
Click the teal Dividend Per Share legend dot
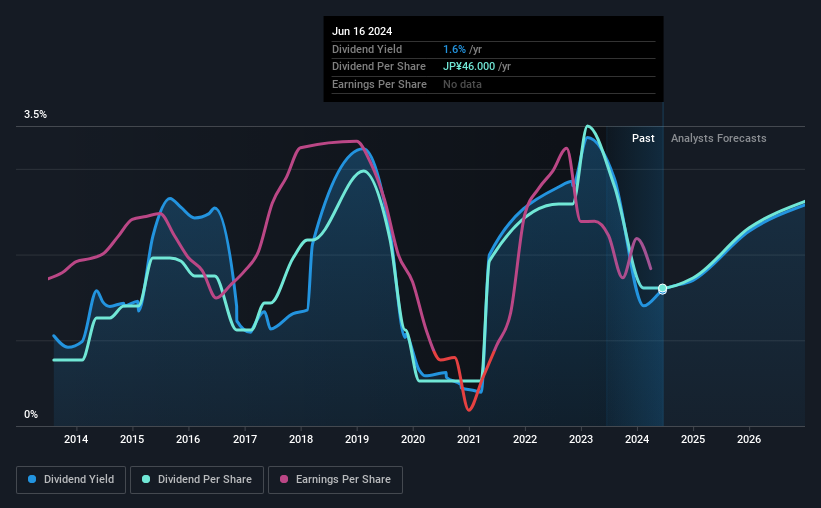[x=146, y=479]
